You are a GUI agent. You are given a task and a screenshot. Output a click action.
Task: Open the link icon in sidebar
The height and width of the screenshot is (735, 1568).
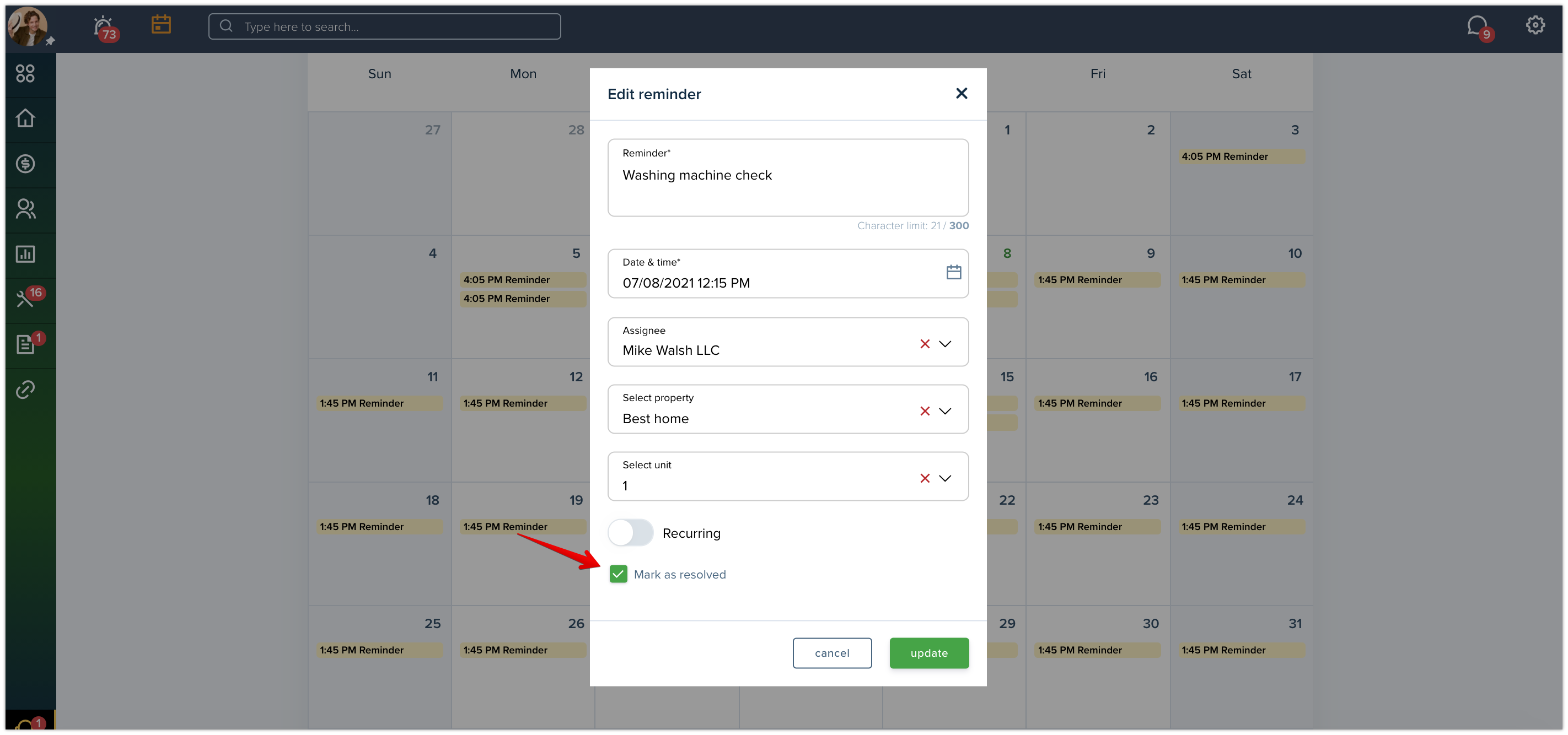click(x=25, y=390)
